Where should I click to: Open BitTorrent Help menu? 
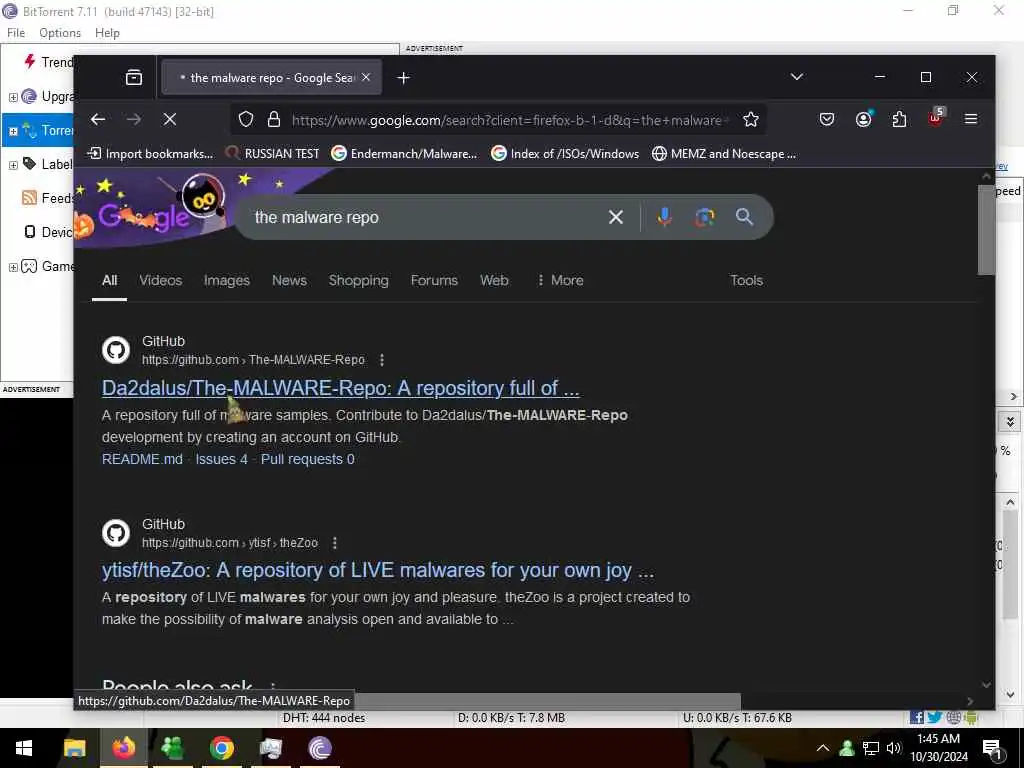[107, 33]
